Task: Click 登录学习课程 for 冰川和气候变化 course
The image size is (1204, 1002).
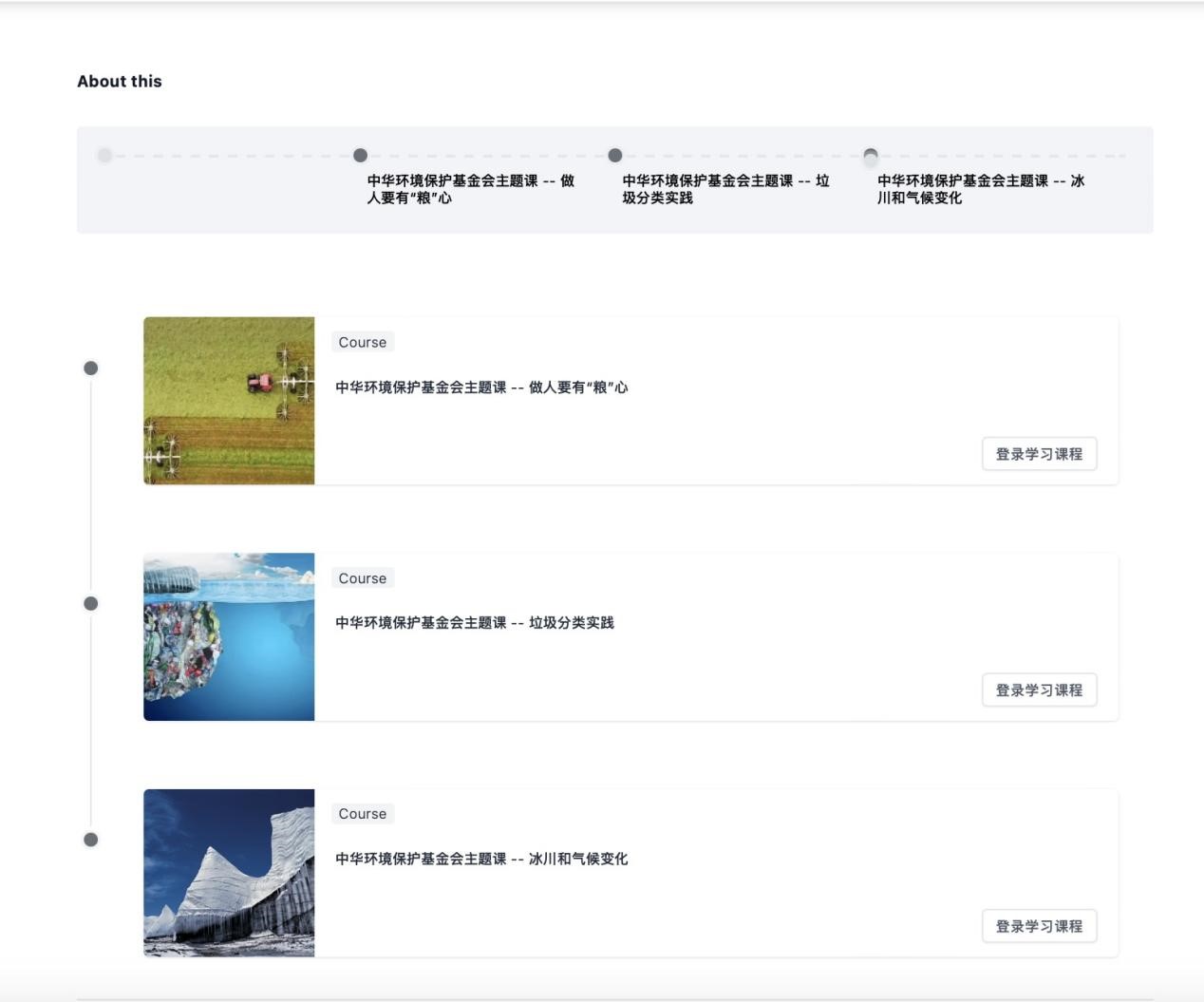Action: (x=1040, y=926)
